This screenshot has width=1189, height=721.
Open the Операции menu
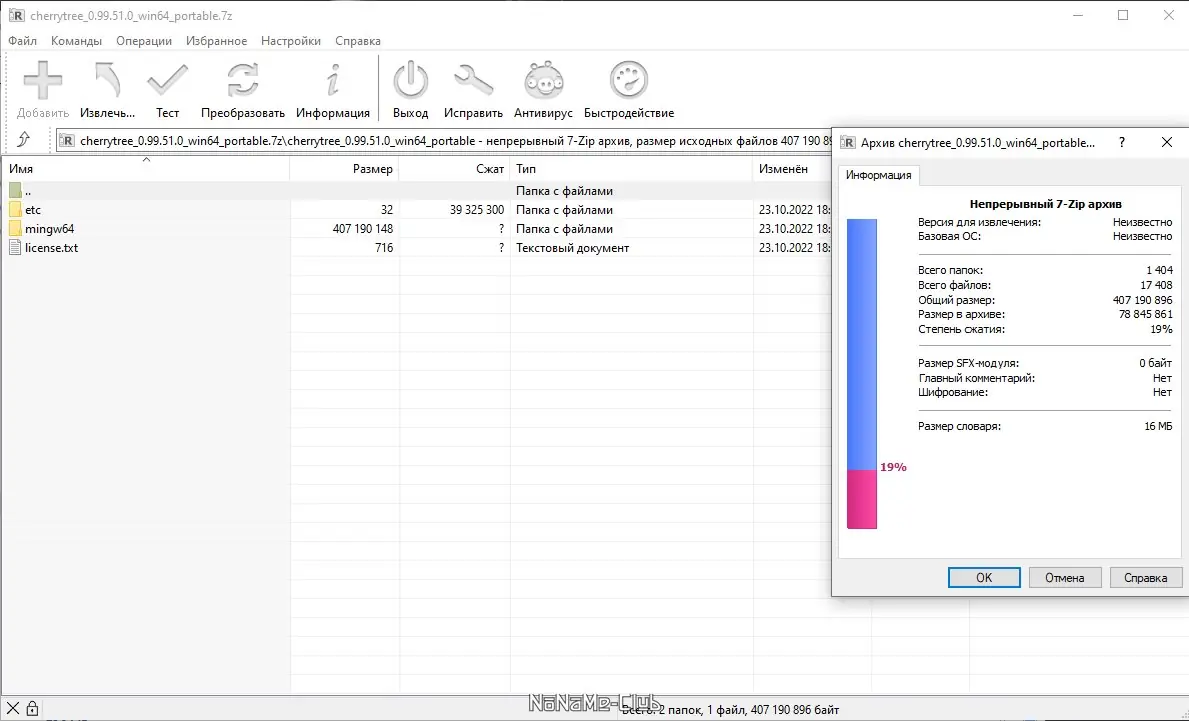(143, 41)
